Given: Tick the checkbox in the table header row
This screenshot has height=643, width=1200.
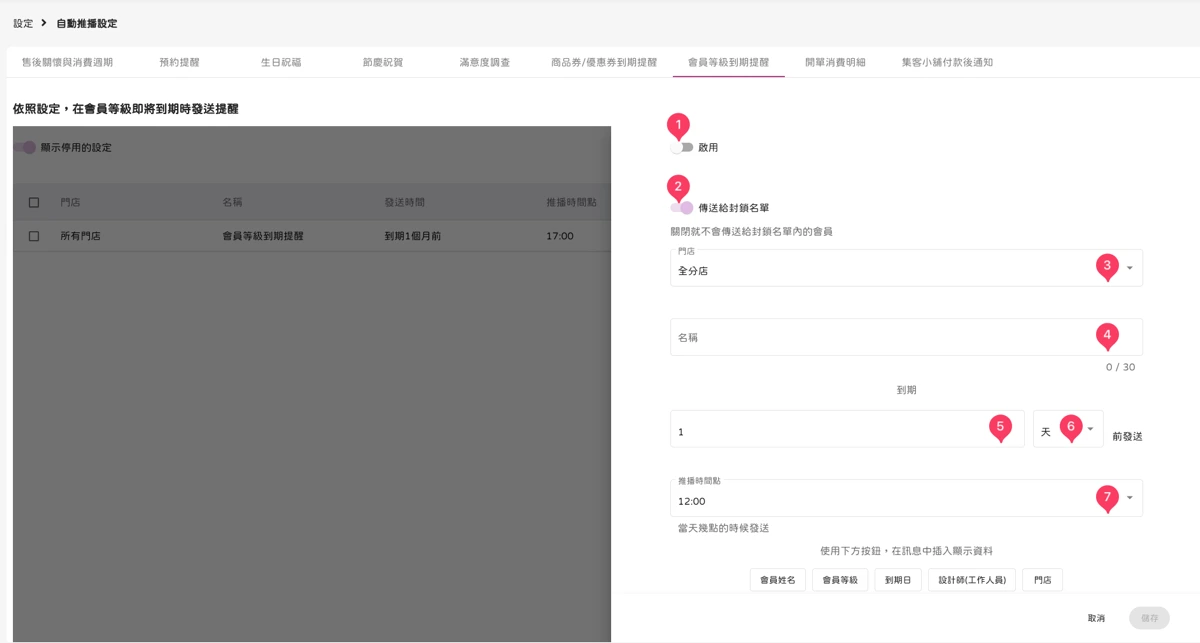Looking at the screenshot, I should click(x=34, y=202).
